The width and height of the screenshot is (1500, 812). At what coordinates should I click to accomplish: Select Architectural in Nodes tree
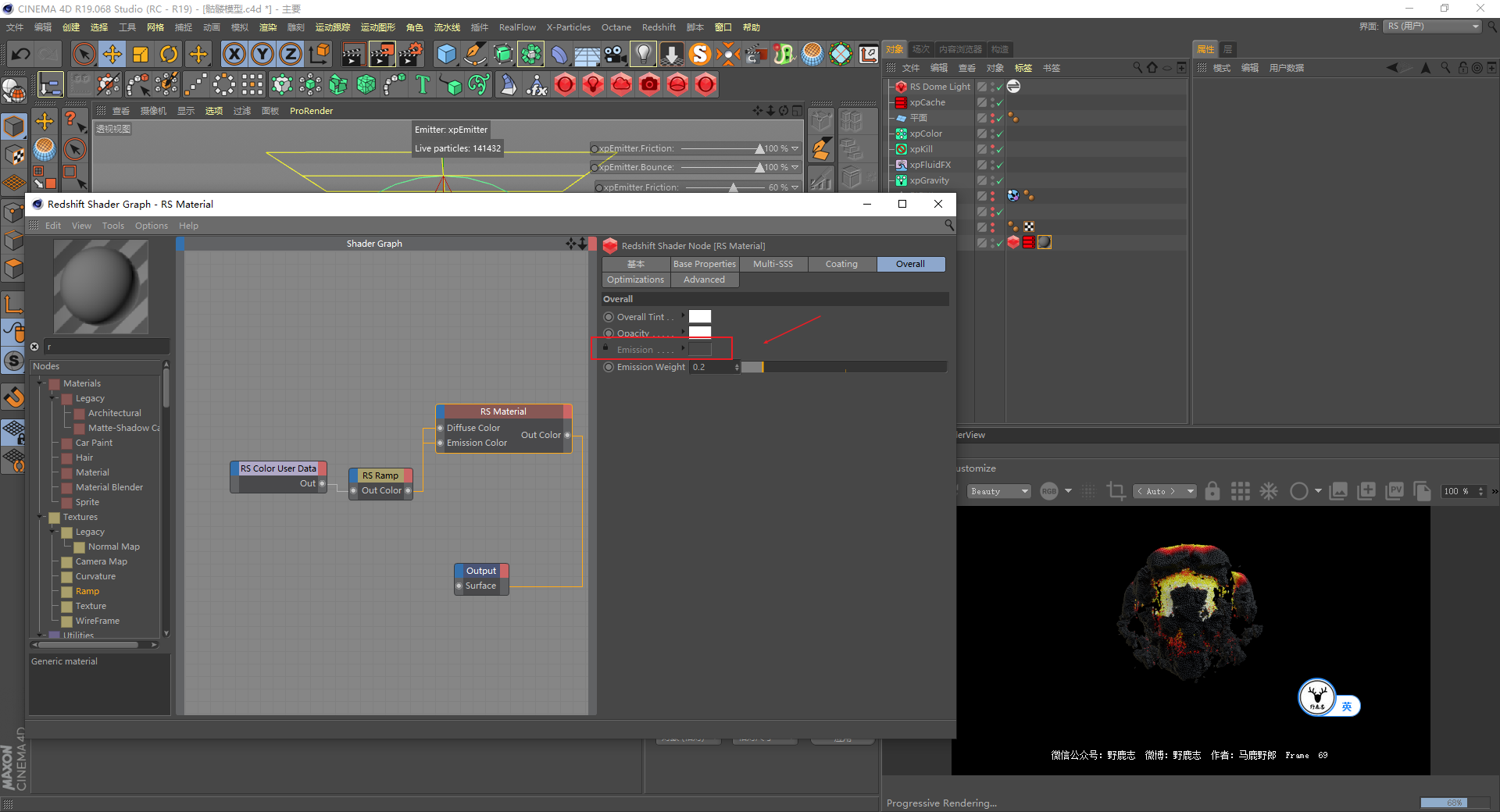point(115,413)
